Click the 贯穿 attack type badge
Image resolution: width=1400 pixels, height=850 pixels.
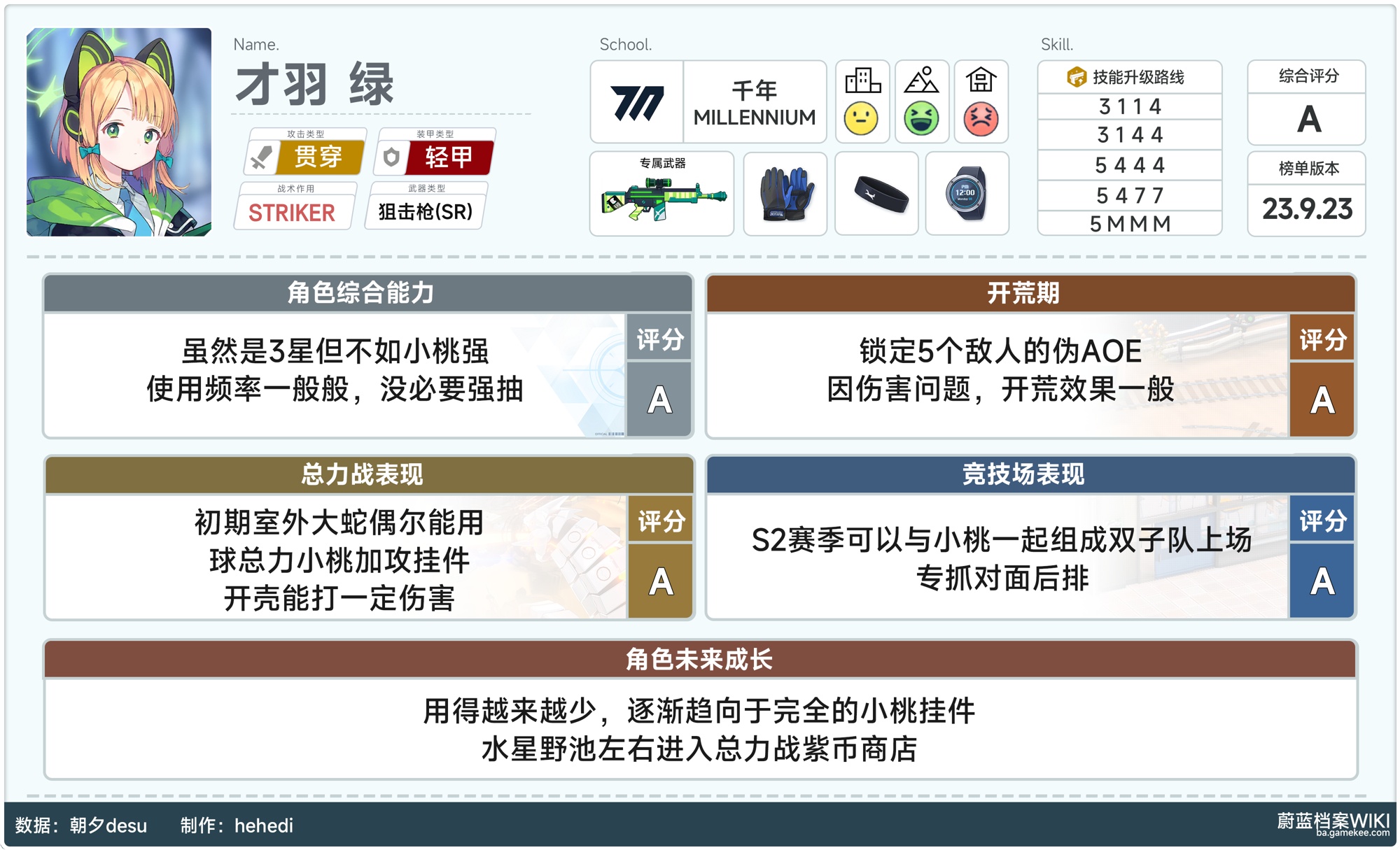306,157
